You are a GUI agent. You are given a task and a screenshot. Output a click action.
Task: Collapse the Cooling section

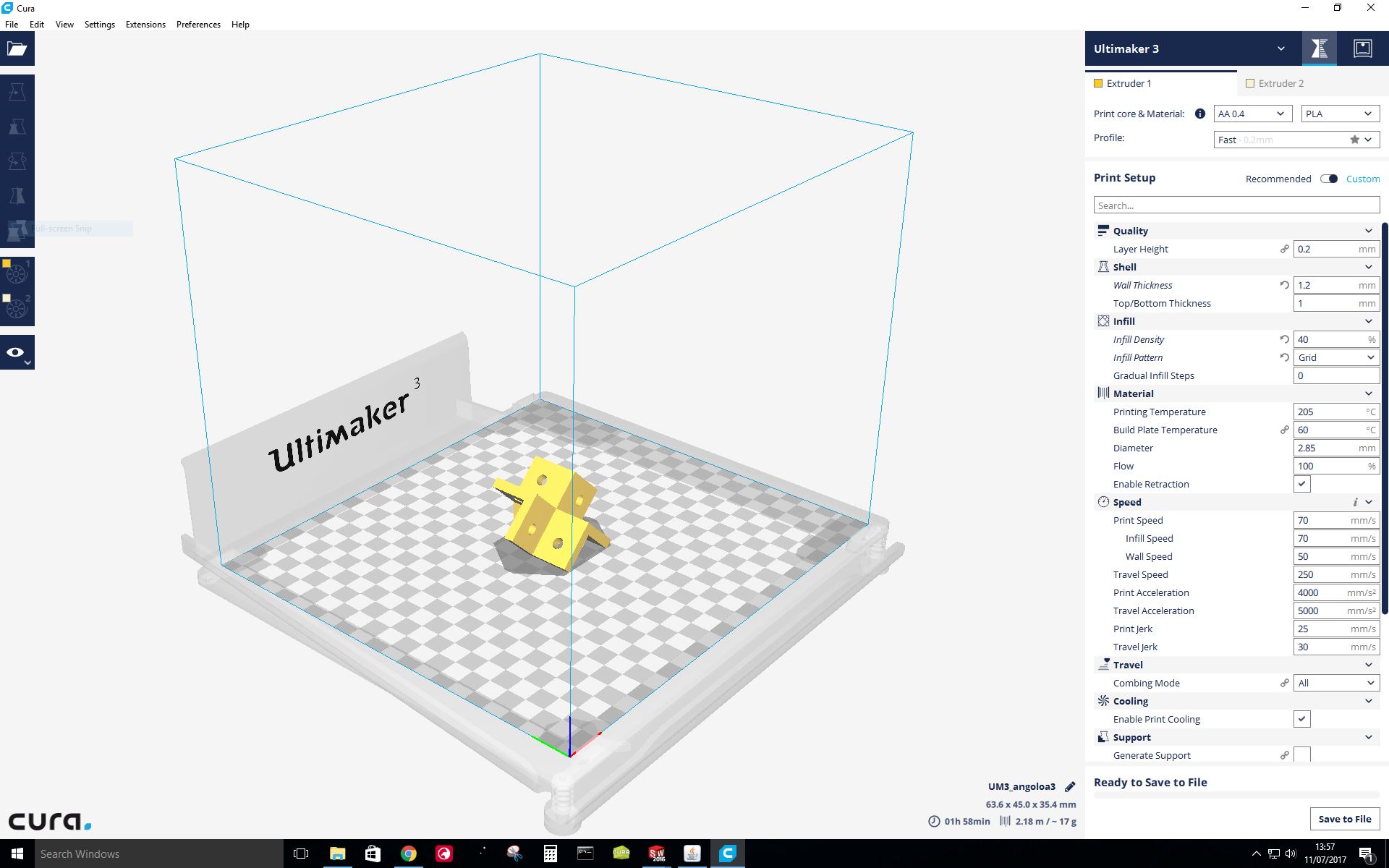click(x=1236, y=701)
